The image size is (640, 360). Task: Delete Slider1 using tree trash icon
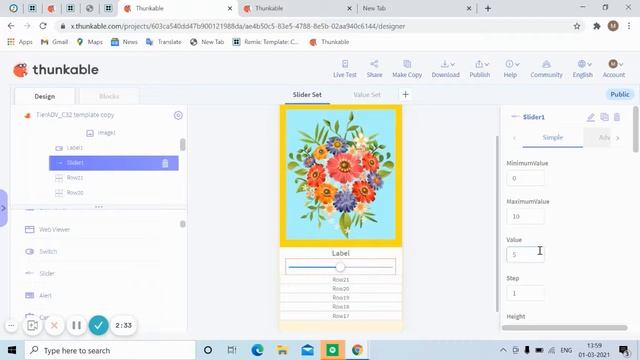point(165,163)
